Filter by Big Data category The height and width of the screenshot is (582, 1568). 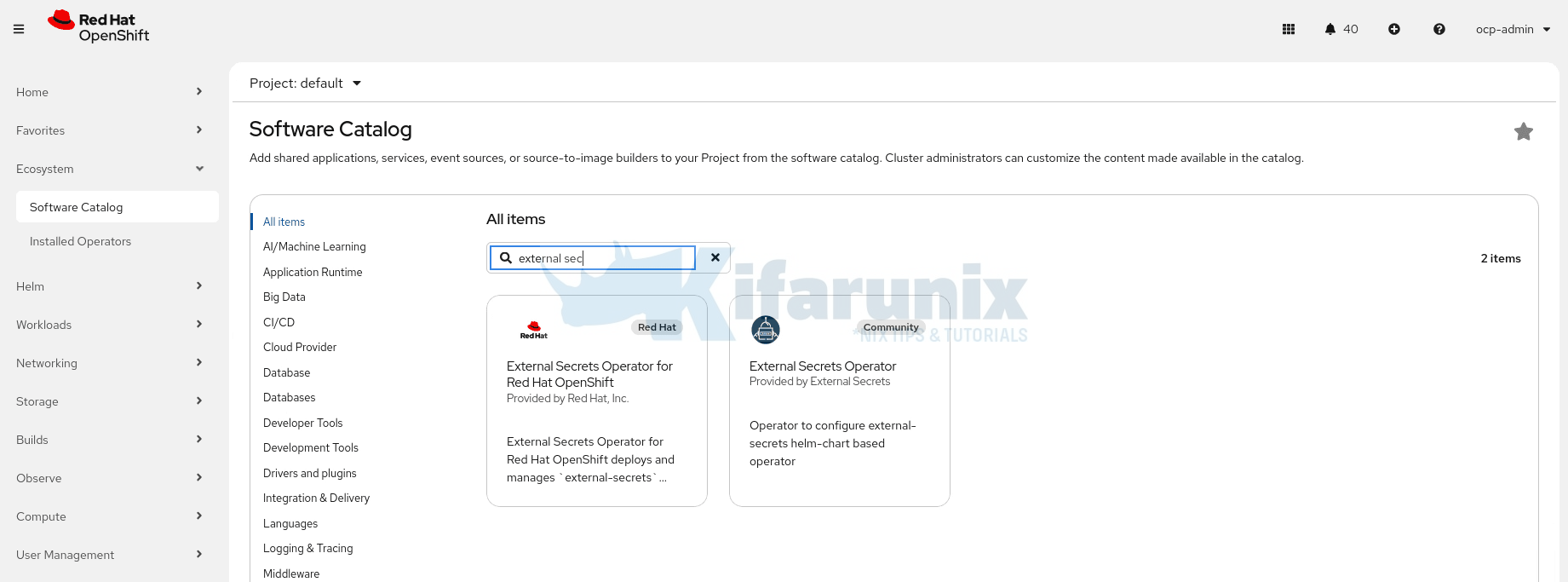tap(284, 297)
